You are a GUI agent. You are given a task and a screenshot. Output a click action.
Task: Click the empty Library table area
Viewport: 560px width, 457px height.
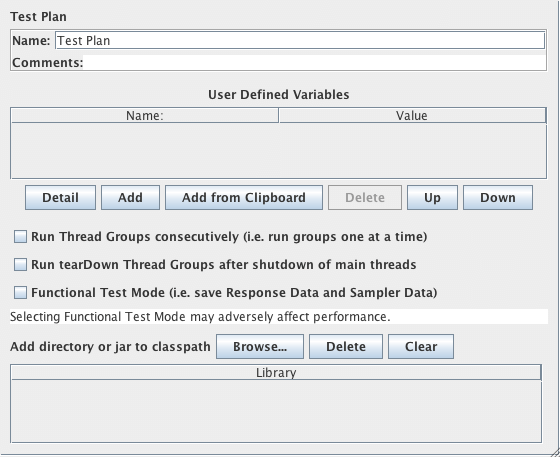276,411
